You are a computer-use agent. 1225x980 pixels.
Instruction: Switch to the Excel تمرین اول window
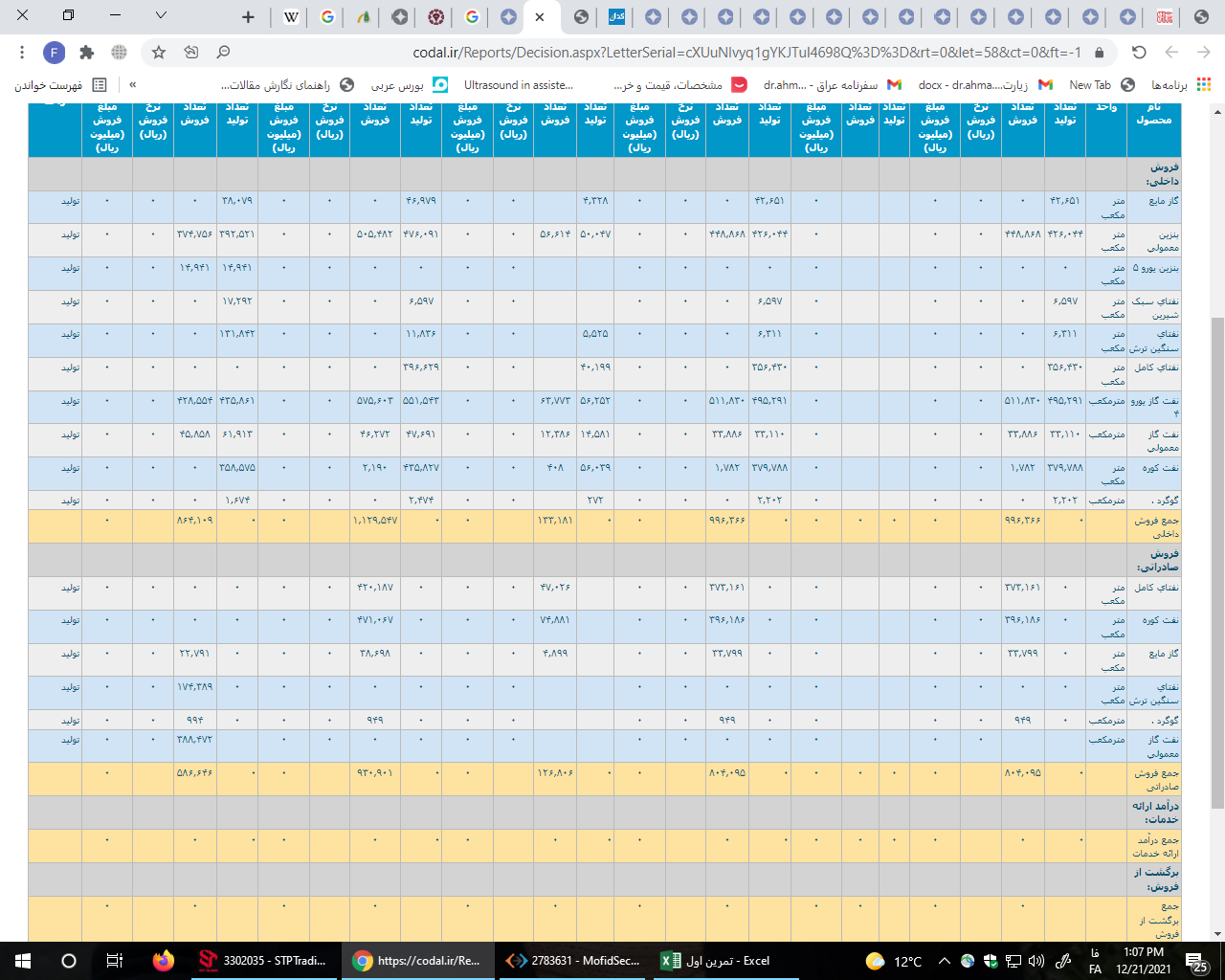point(726,961)
